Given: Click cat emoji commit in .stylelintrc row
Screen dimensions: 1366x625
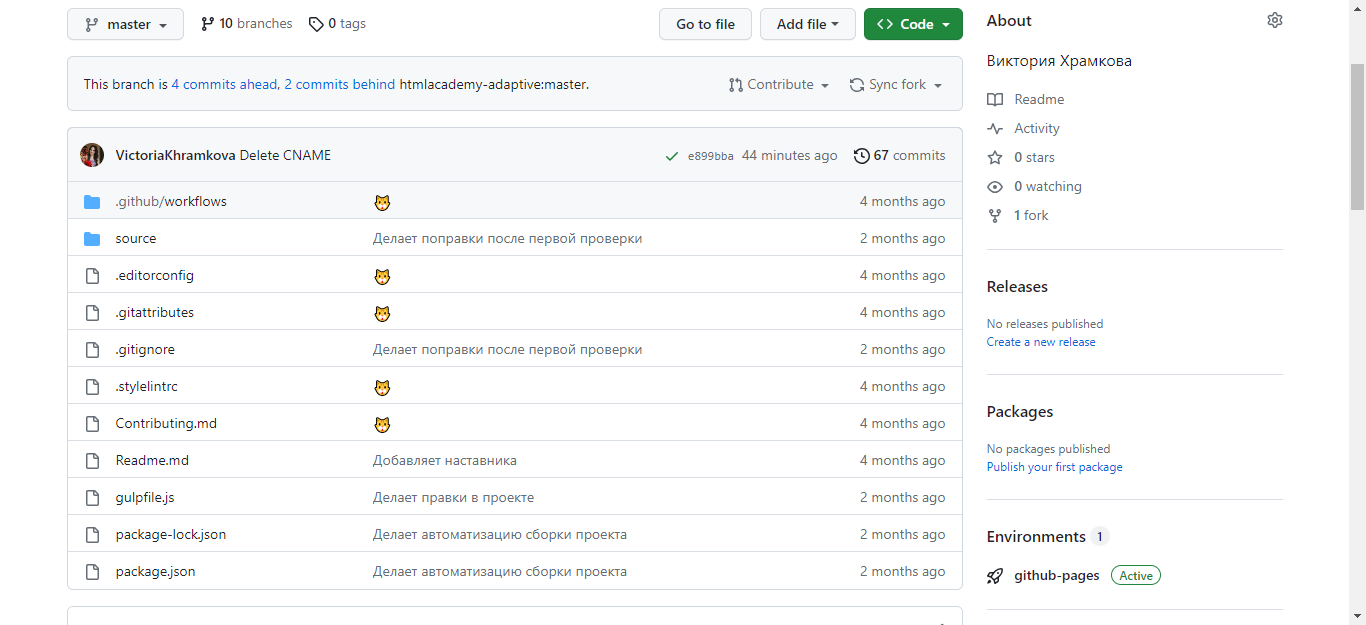Looking at the screenshot, I should pos(382,387).
